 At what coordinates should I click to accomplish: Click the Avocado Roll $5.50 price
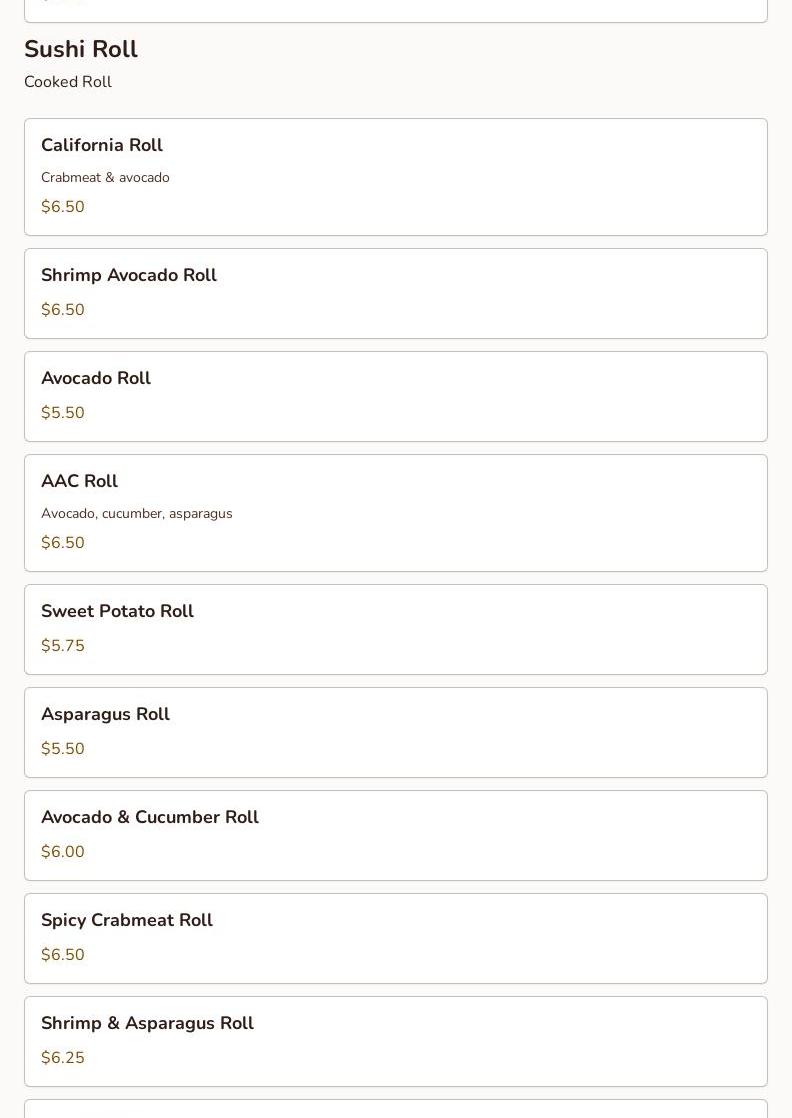click(x=63, y=413)
